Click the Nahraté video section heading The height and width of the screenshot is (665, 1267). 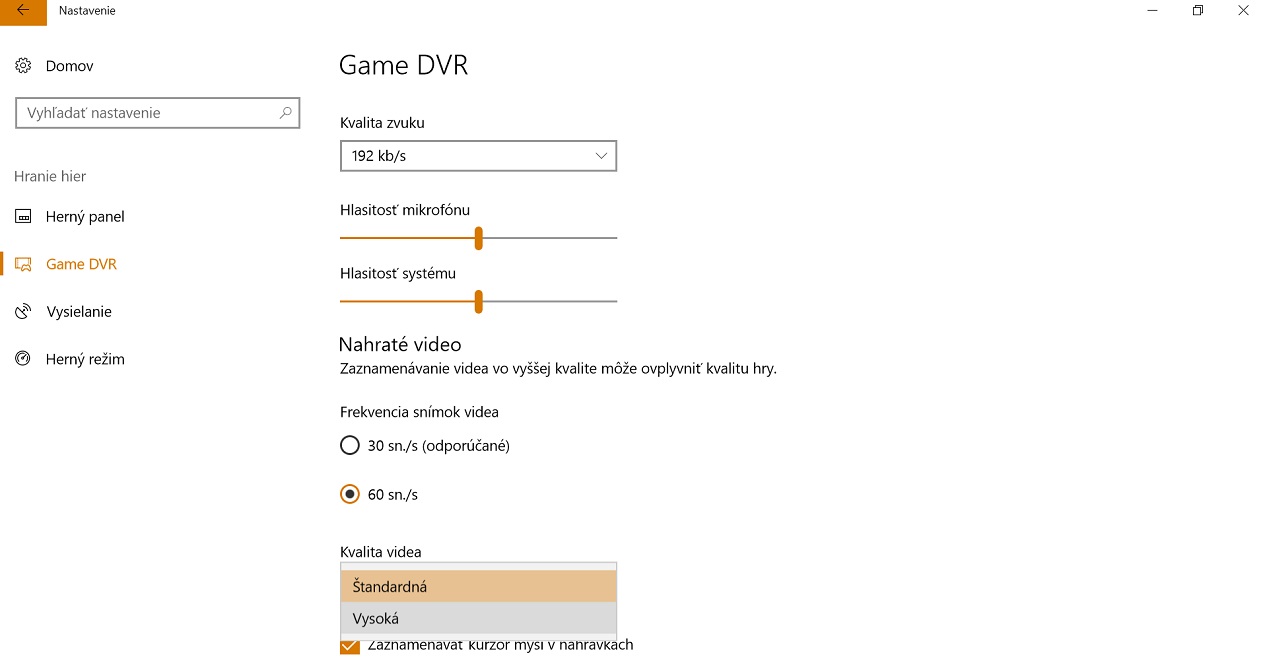(x=400, y=344)
